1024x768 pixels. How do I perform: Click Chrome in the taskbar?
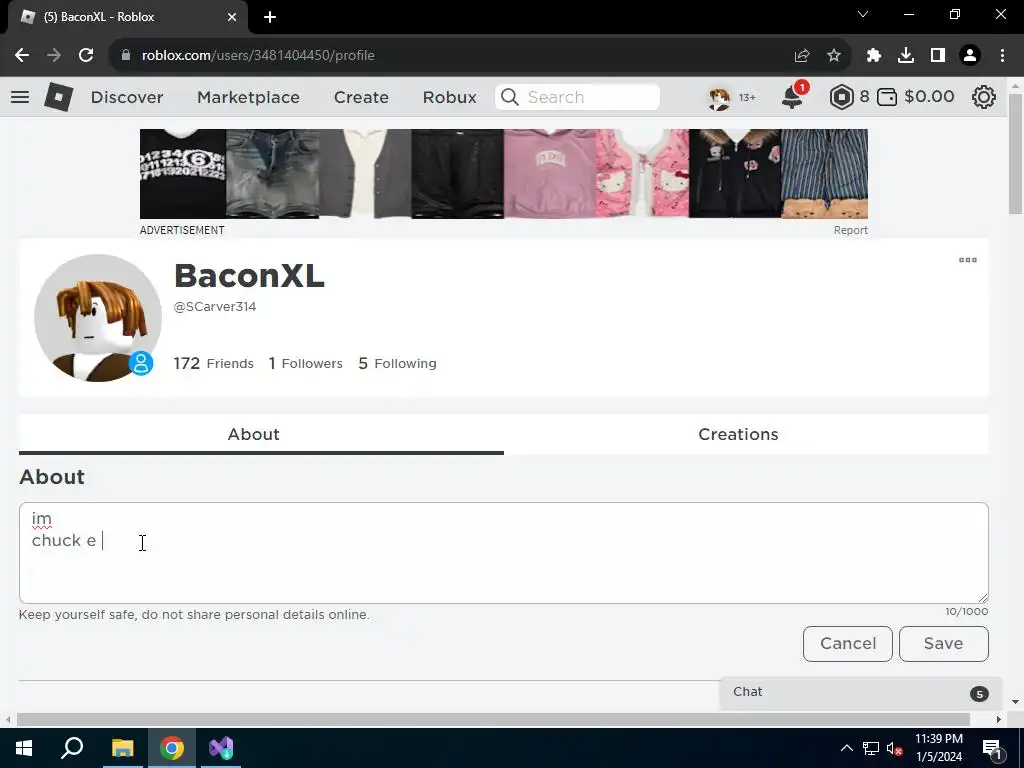point(172,748)
